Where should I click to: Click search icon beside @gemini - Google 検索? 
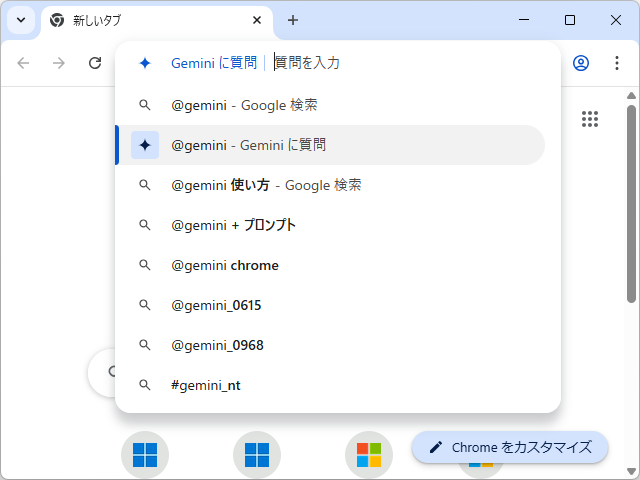click(x=145, y=105)
